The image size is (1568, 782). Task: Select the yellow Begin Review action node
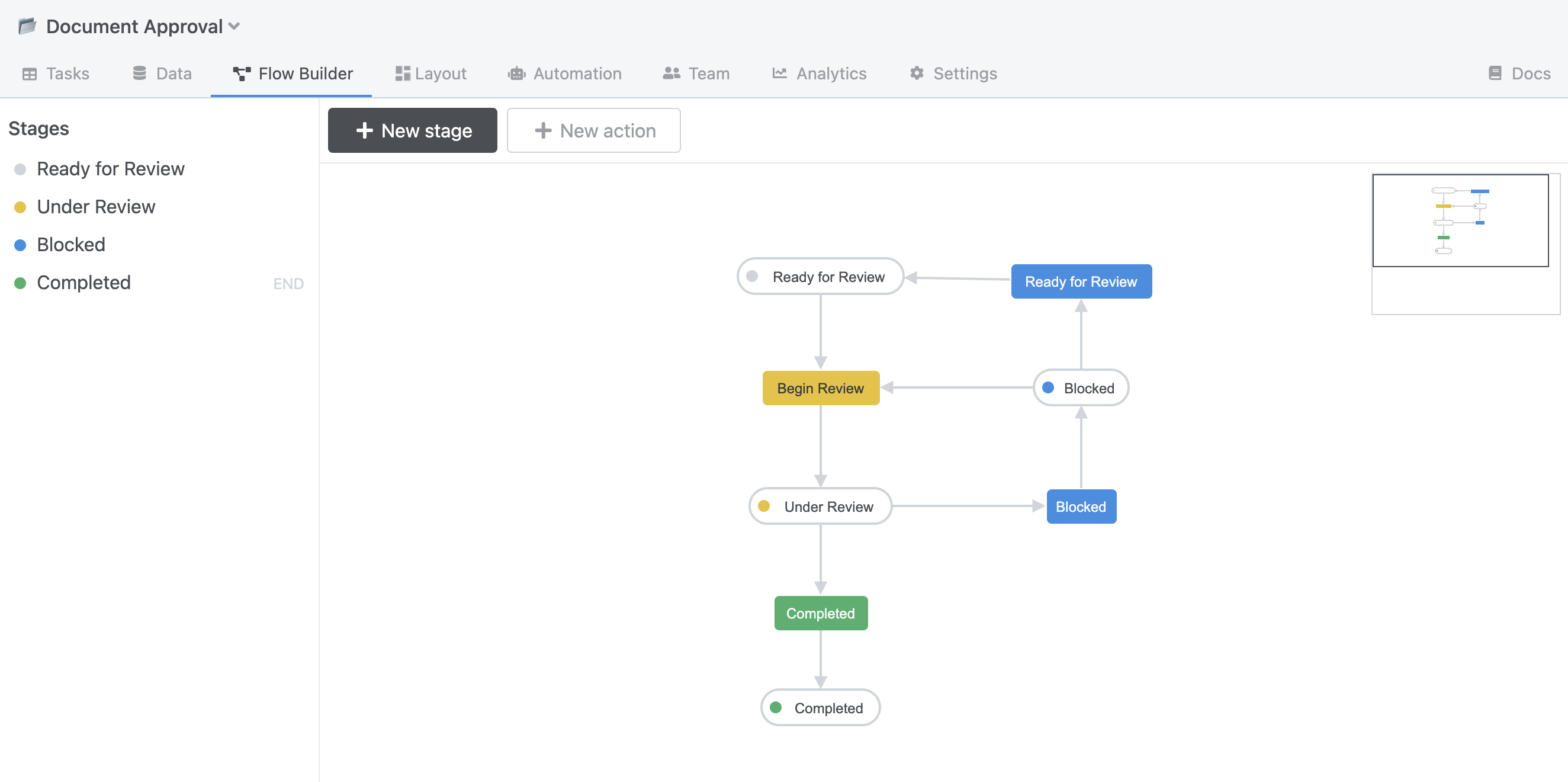[x=820, y=388]
